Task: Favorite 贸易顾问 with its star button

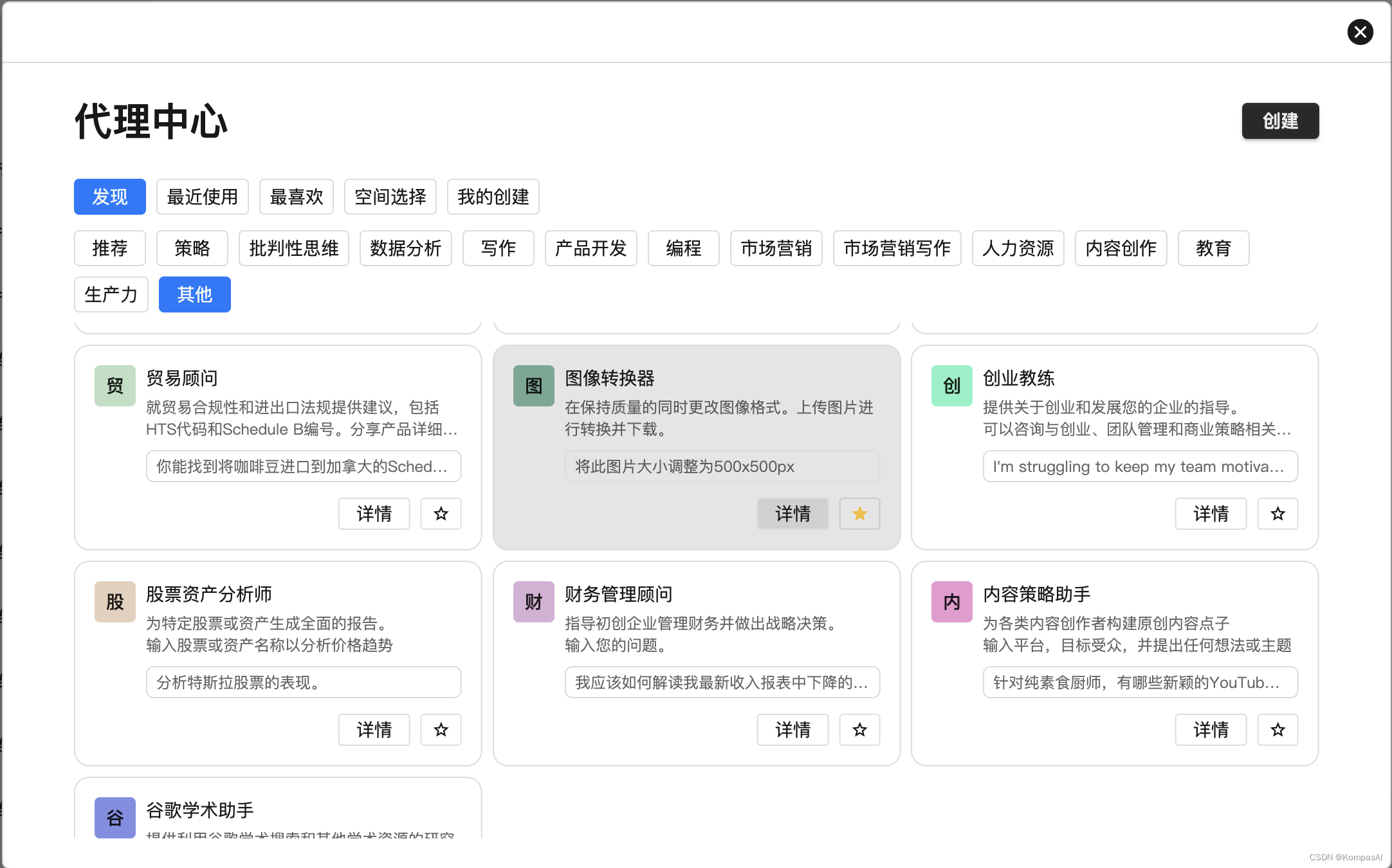Action: tap(441, 514)
